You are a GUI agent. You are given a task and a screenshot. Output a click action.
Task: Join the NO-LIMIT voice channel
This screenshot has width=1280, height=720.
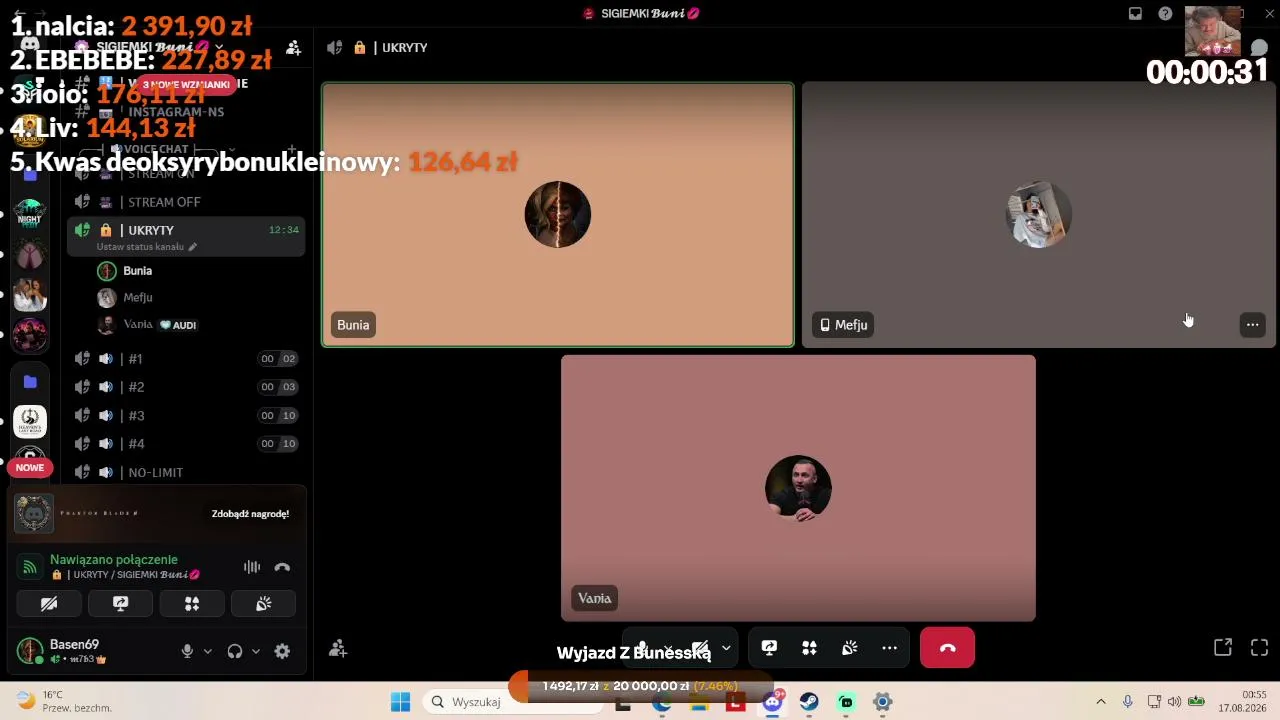click(x=186, y=472)
